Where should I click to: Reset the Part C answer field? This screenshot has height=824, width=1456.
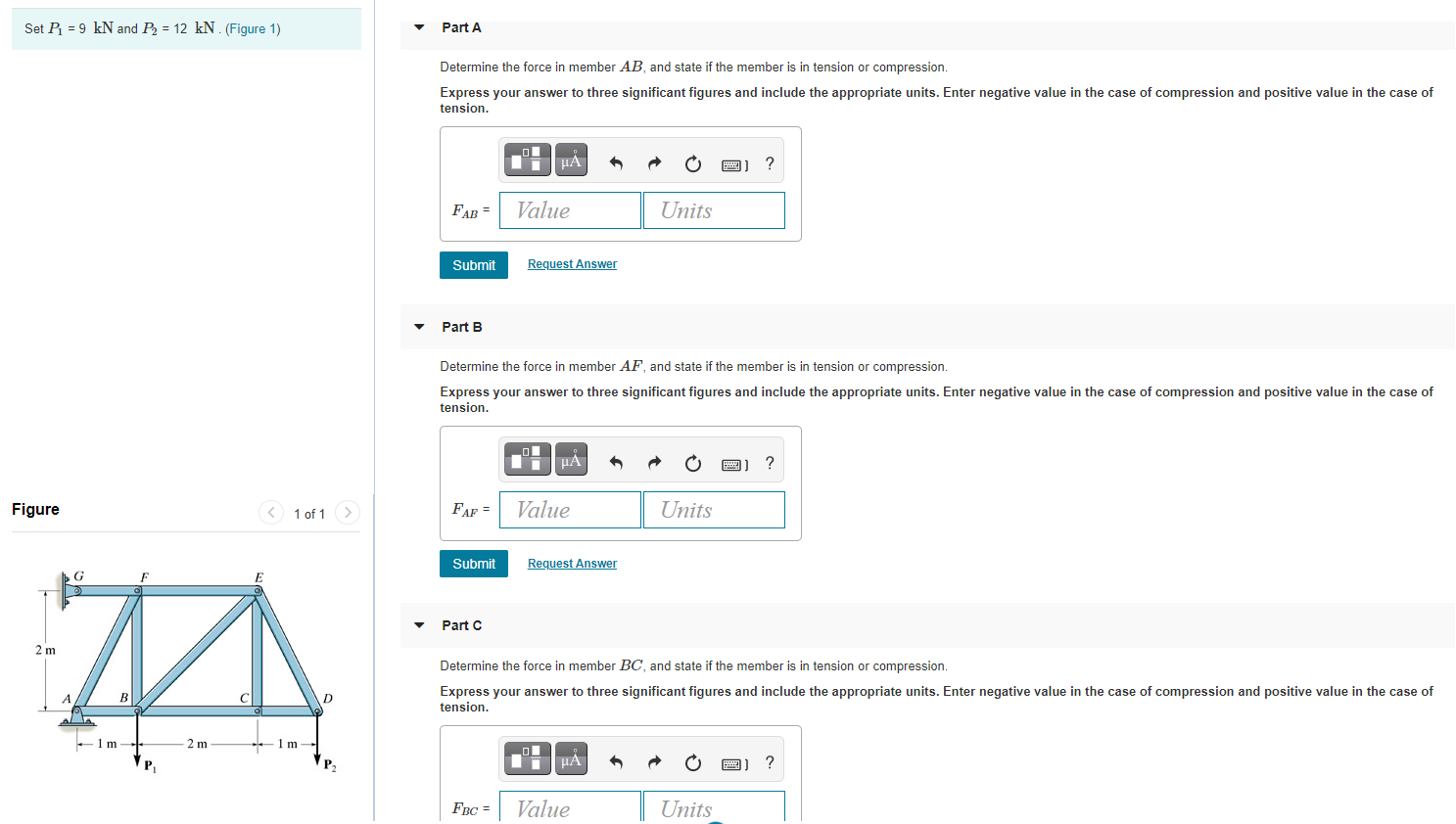693,762
